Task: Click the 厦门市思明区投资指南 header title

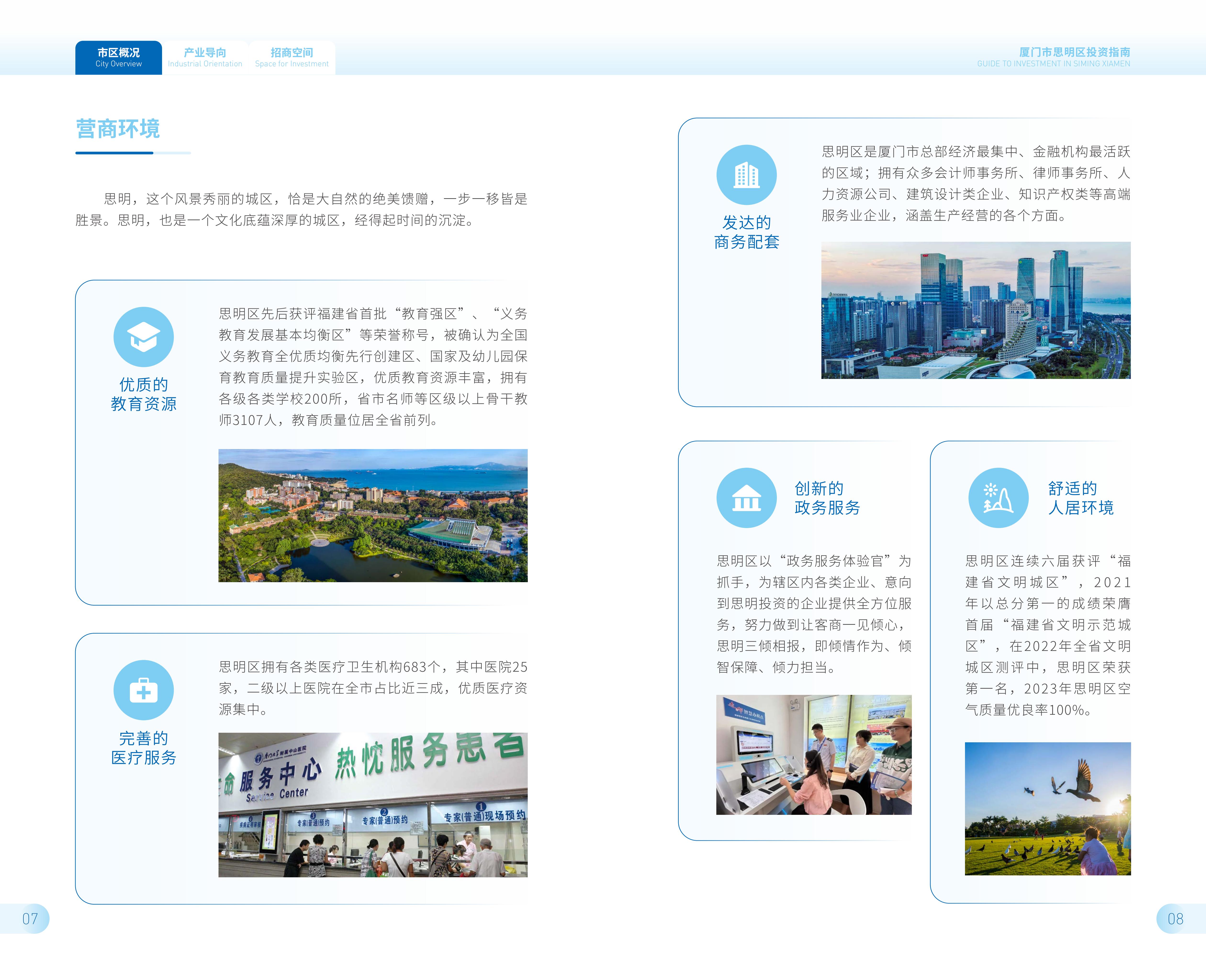Action: point(1075,52)
